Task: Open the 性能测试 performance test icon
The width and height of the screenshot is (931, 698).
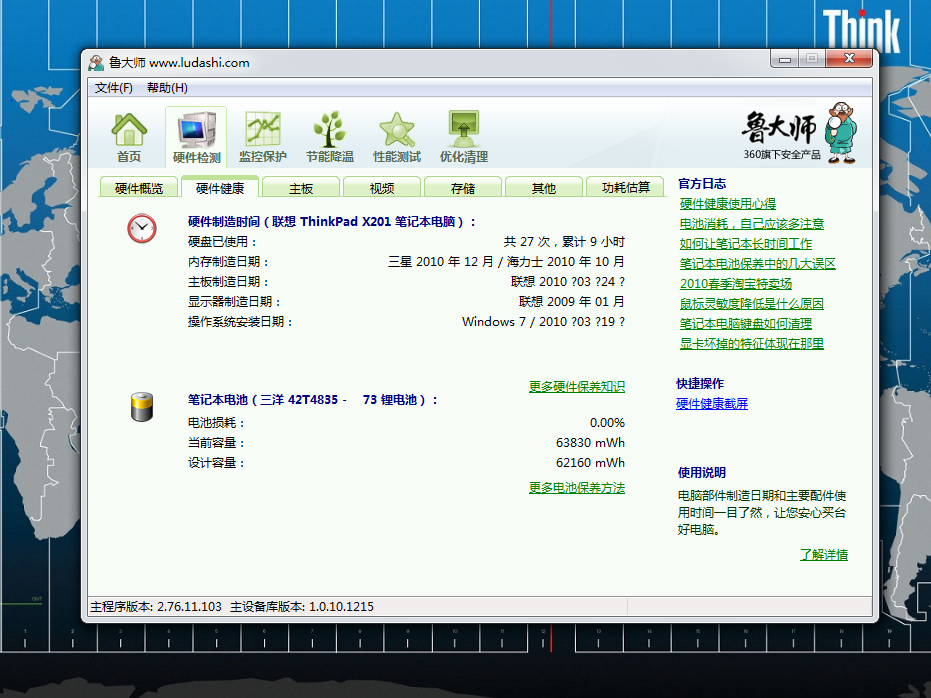Action: pos(397,138)
